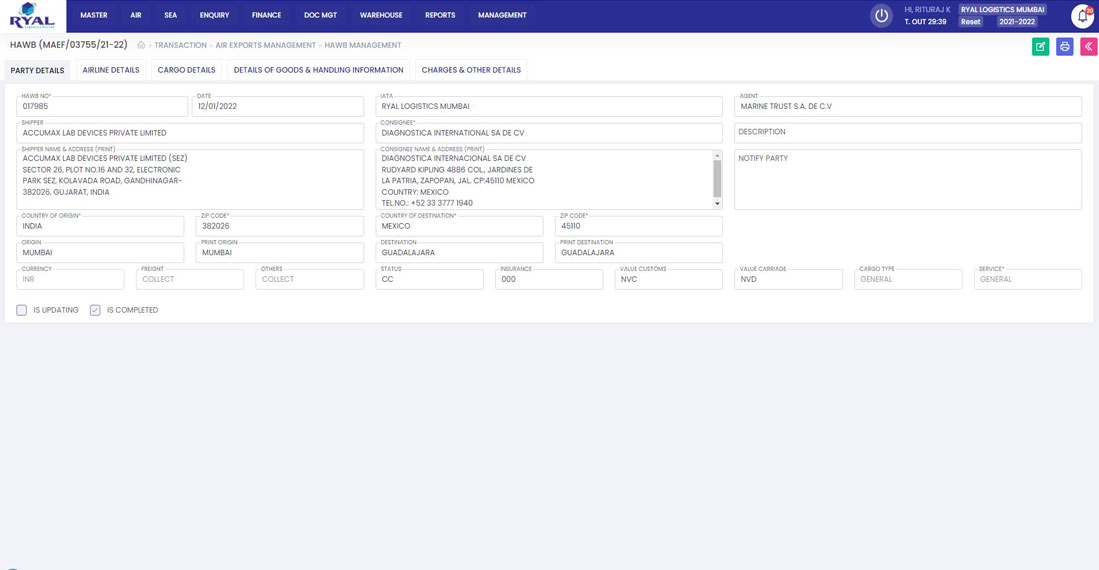
Task: Click the RYAL logo
Action: pos(32,15)
